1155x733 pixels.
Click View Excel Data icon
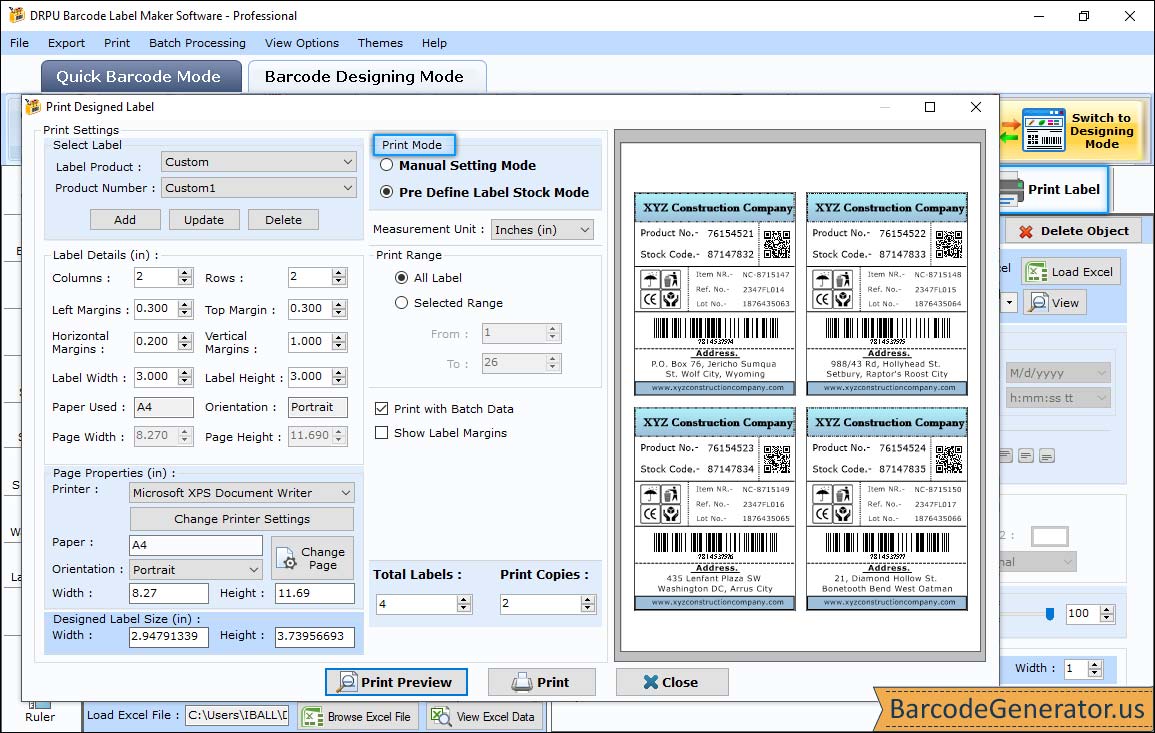(x=440, y=716)
